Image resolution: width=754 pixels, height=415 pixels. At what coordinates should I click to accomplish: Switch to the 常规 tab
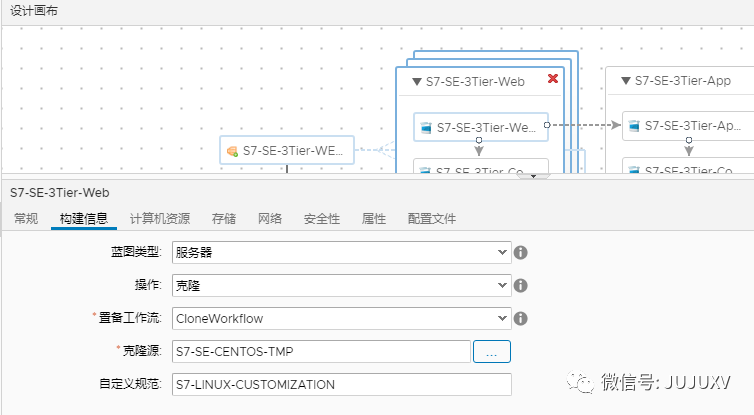pyautogui.click(x=26, y=218)
